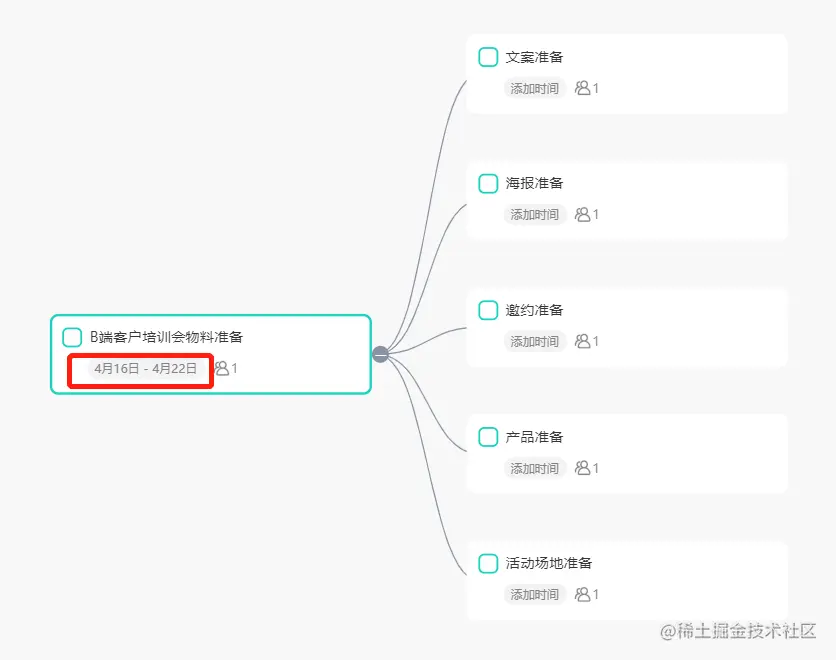
Task: Click 添加时间 under 活动场地准备
Action: point(535,594)
